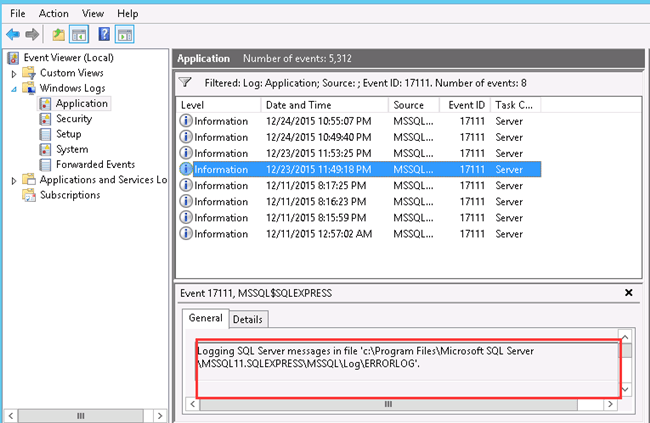Click the tree pane horizontal scrollbar thumb
This screenshot has height=423, width=650.
tap(81, 416)
